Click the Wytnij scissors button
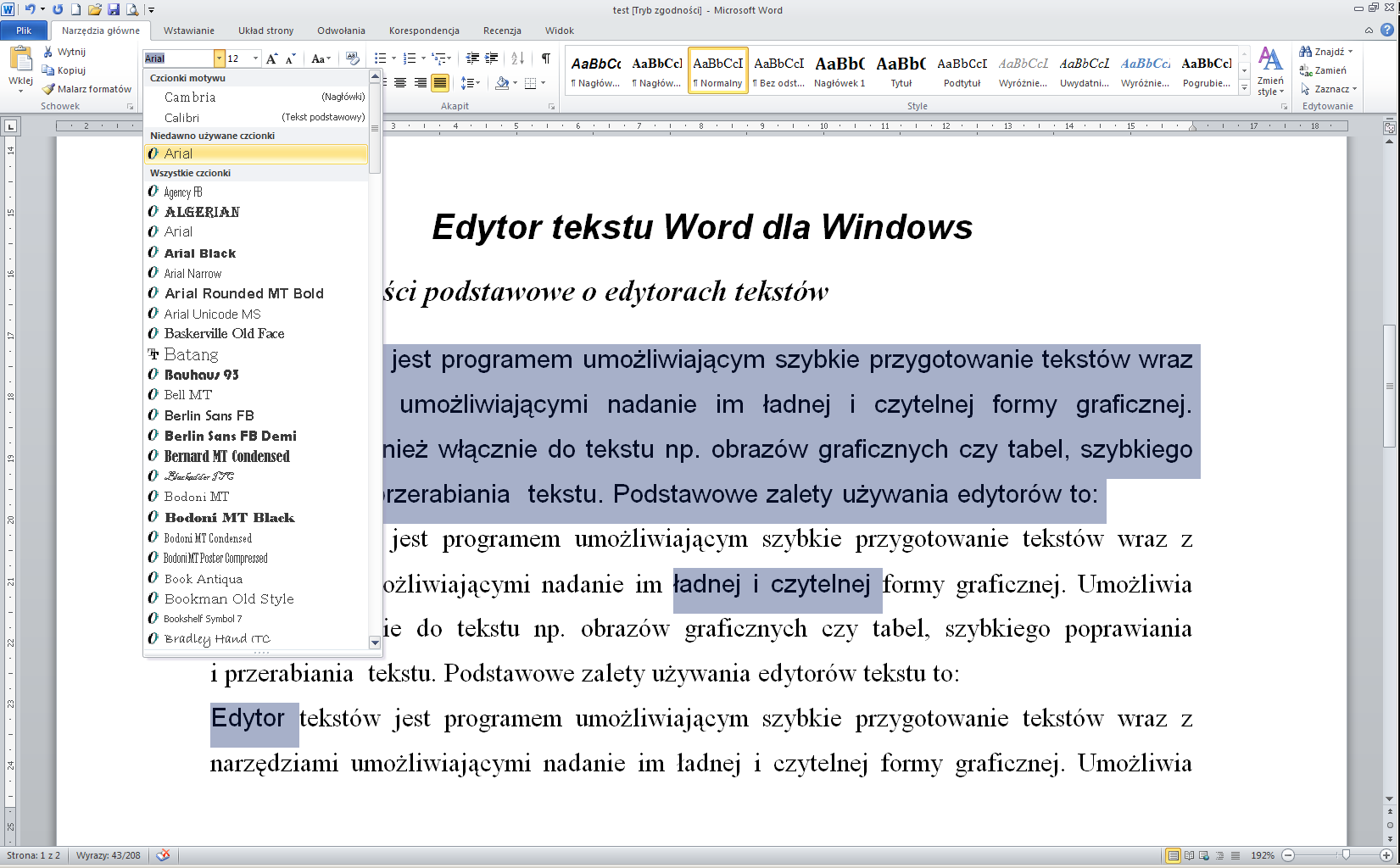This screenshot has height=868, width=1400. point(64,52)
